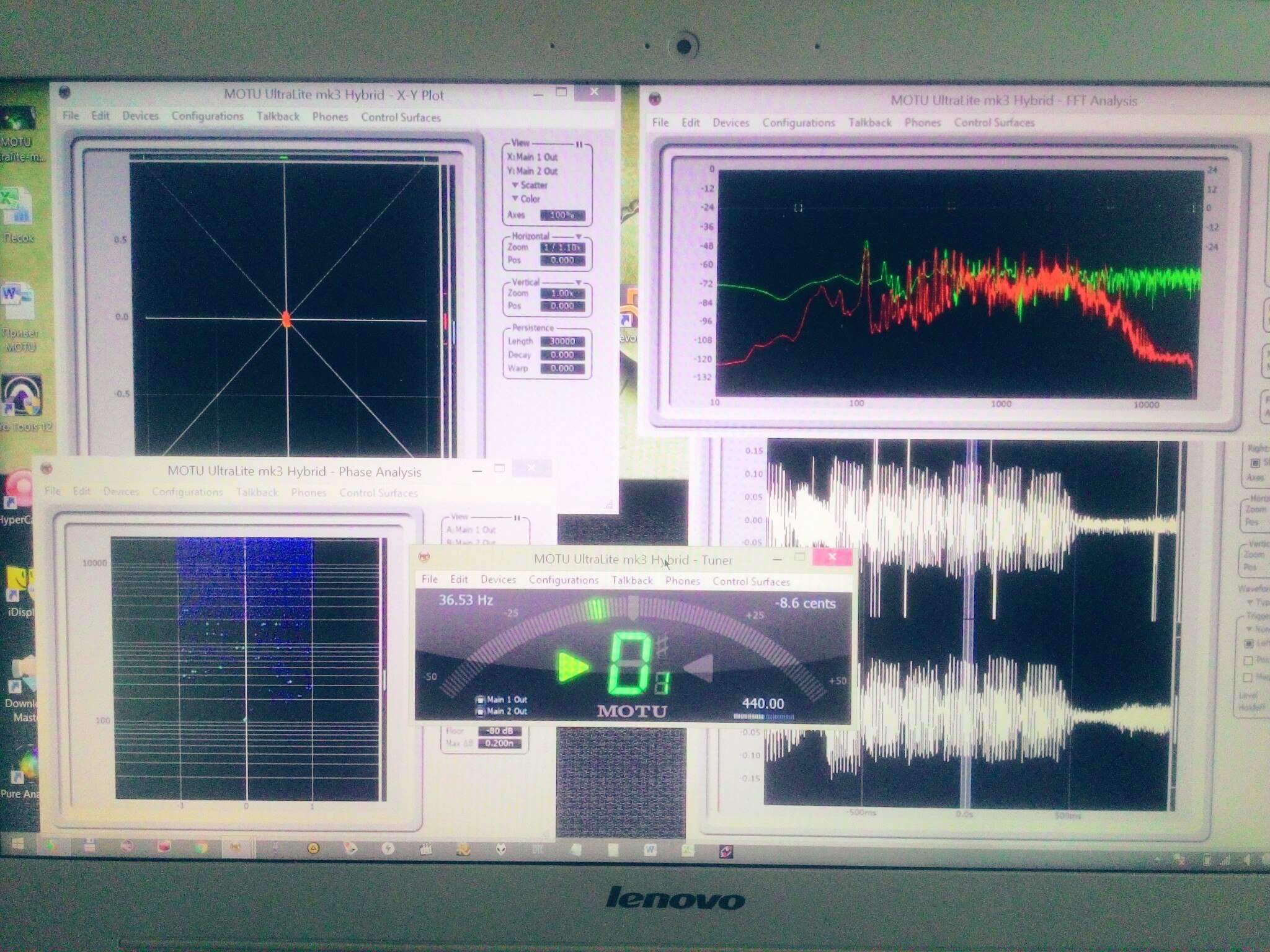Pause the Phase Analysis view display
Viewport: 1270px width, 952px height.
coord(517,518)
